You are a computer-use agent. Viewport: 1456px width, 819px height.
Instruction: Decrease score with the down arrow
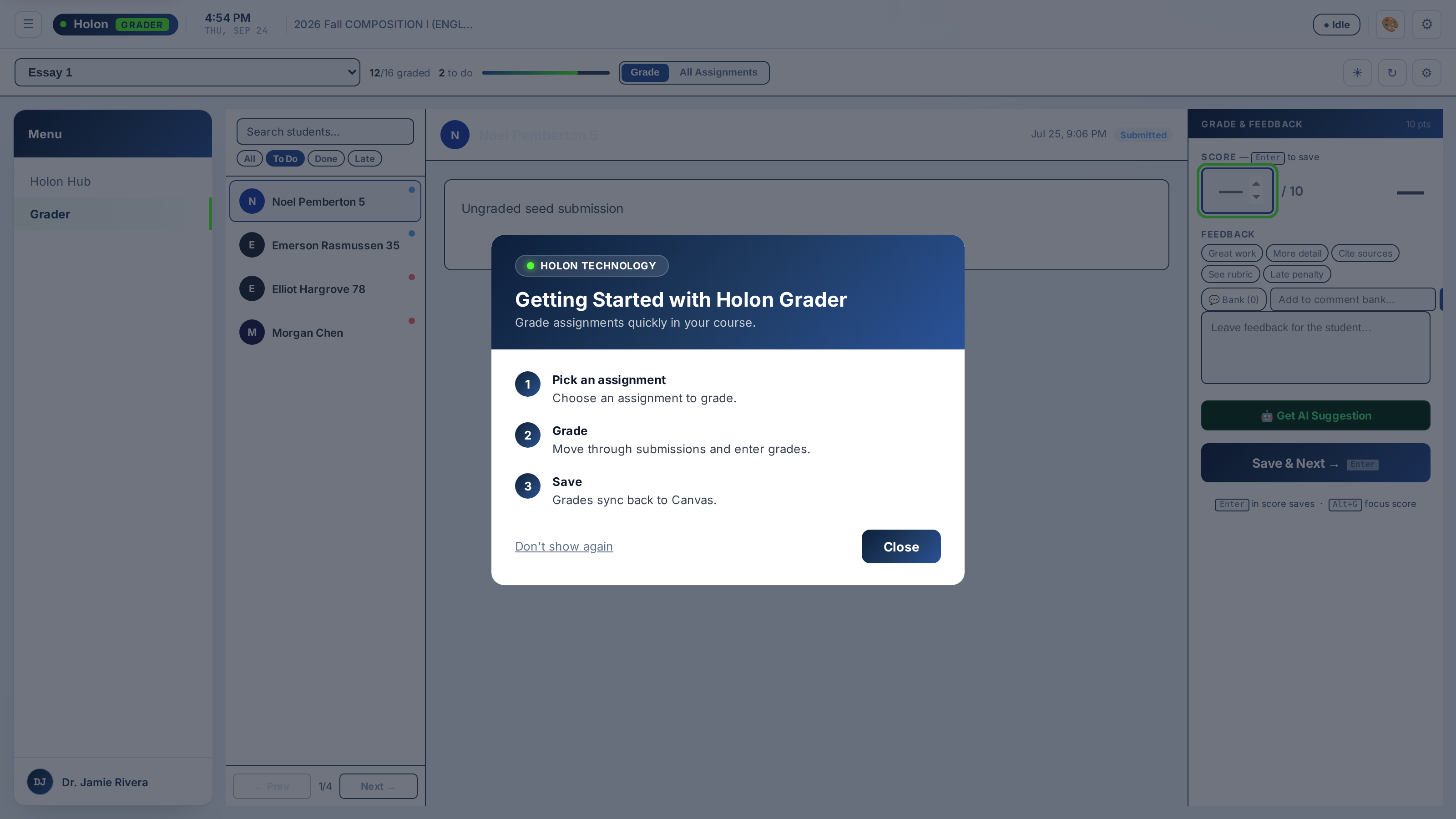pyautogui.click(x=1256, y=197)
